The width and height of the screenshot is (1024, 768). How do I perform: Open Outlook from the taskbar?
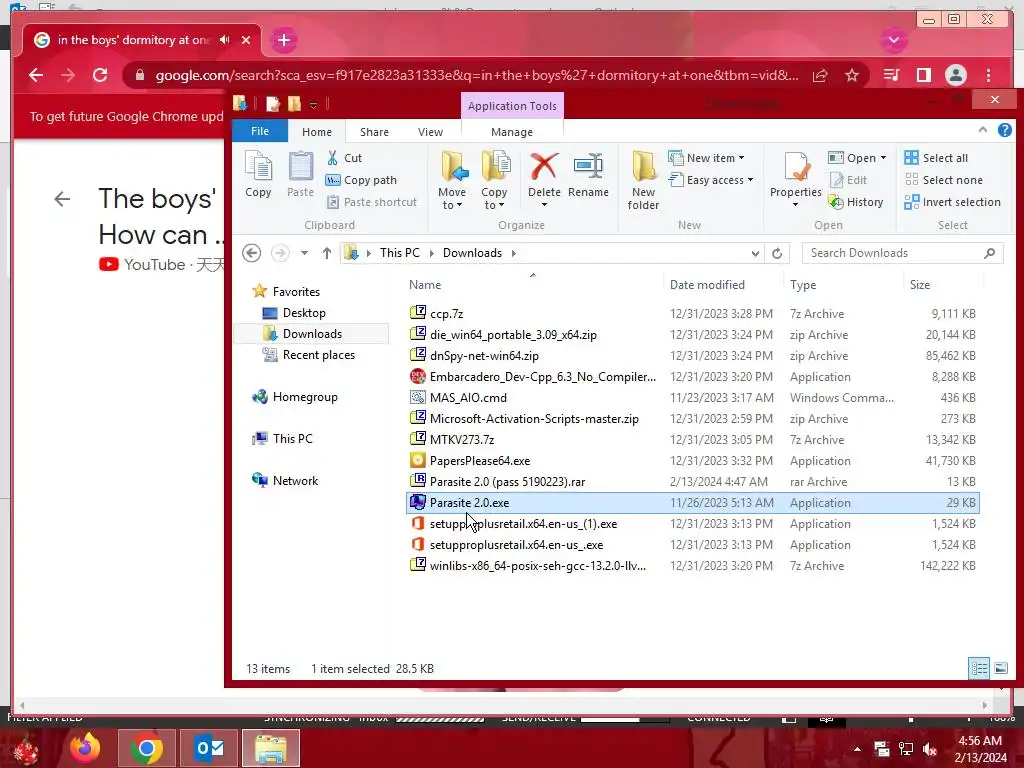210,748
